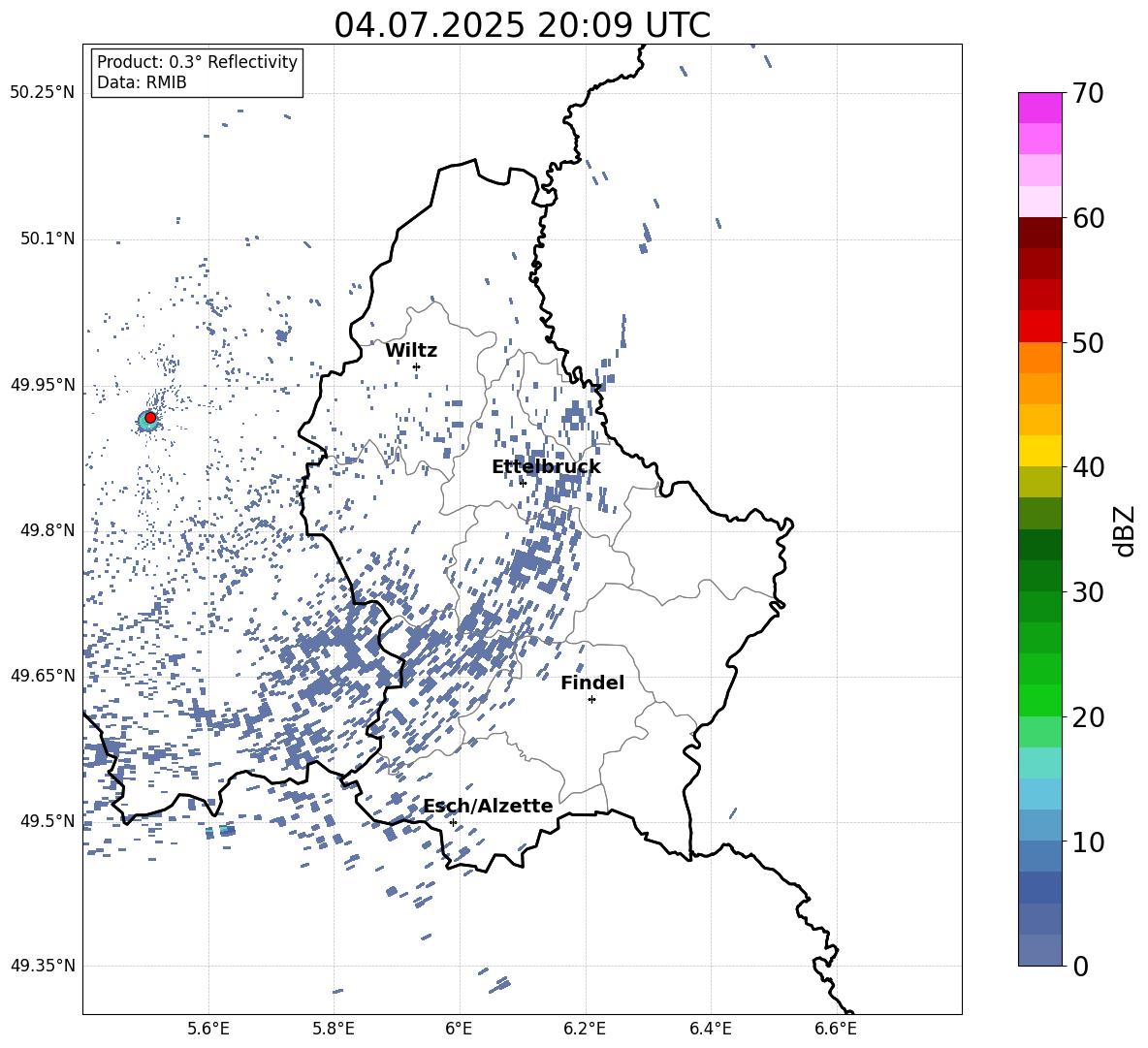Image resolution: width=1148 pixels, height=1048 pixels.
Task: Pick the bright red swatch above 50 dBZ
Action: [x=1039, y=327]
